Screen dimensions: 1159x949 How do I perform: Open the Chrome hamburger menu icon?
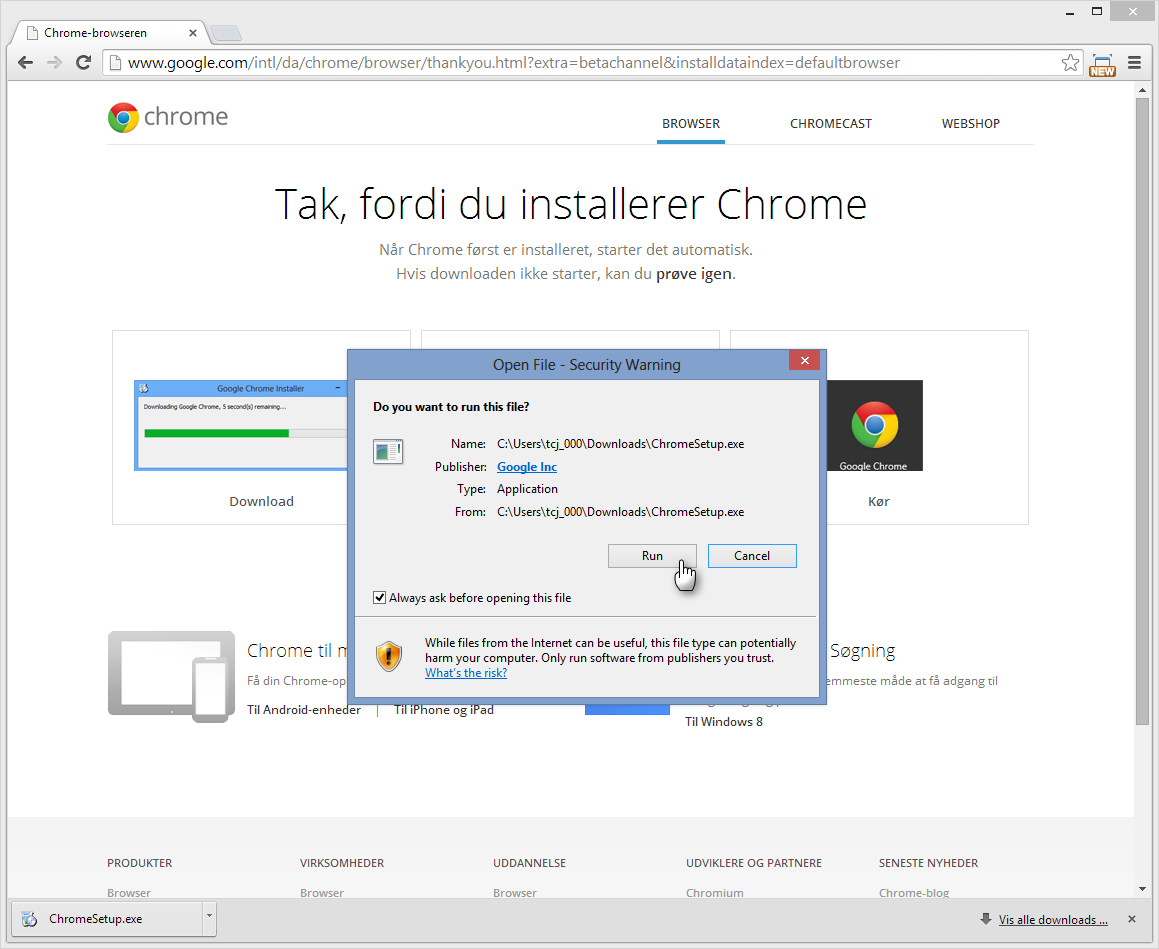click(1134, 63)
